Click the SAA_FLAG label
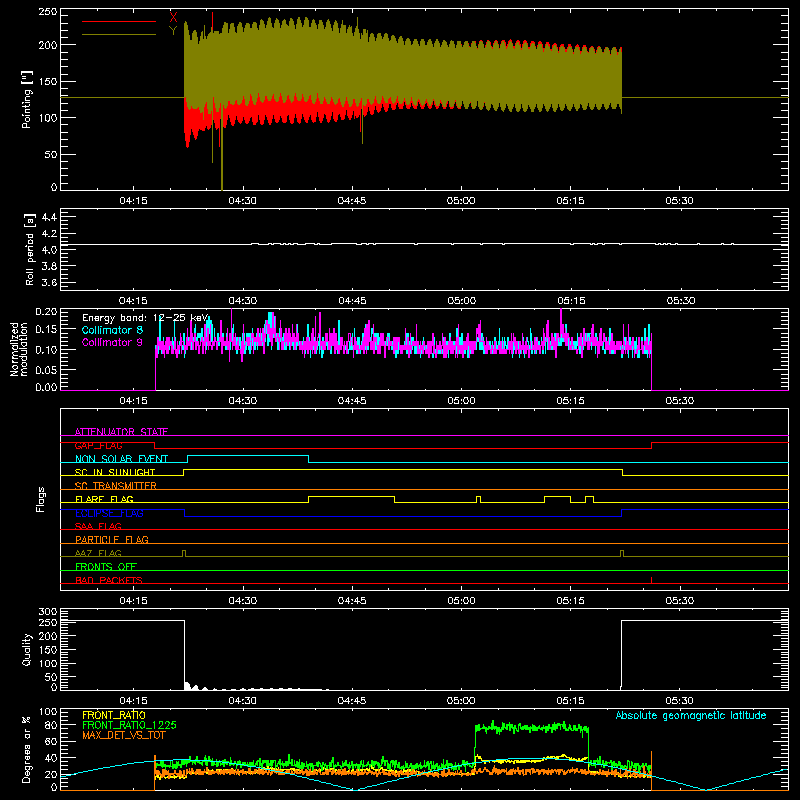The image size is (800, 800). pos(98,526)
